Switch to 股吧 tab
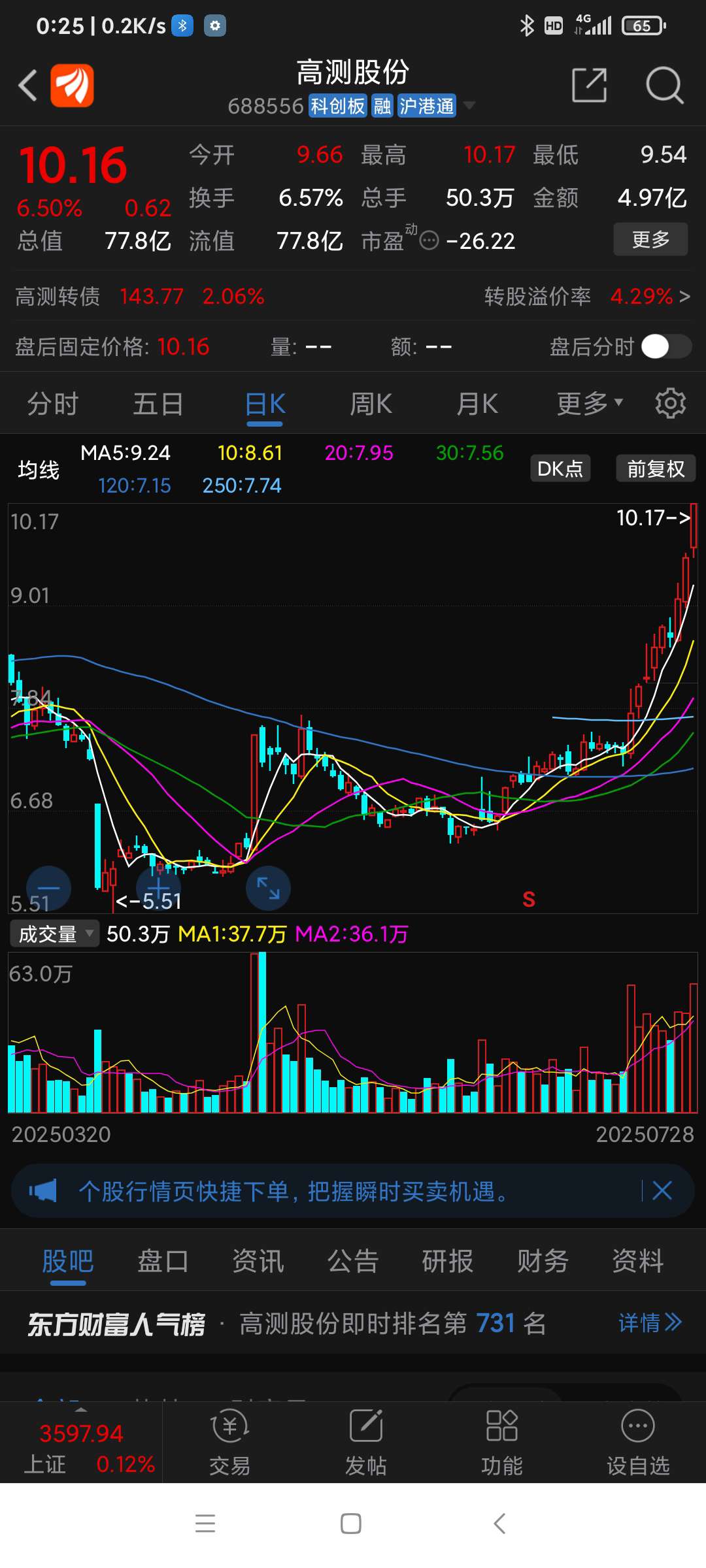Viewport: 706px width, 1568px height. pyautogui.click(x=68, y=1261)
